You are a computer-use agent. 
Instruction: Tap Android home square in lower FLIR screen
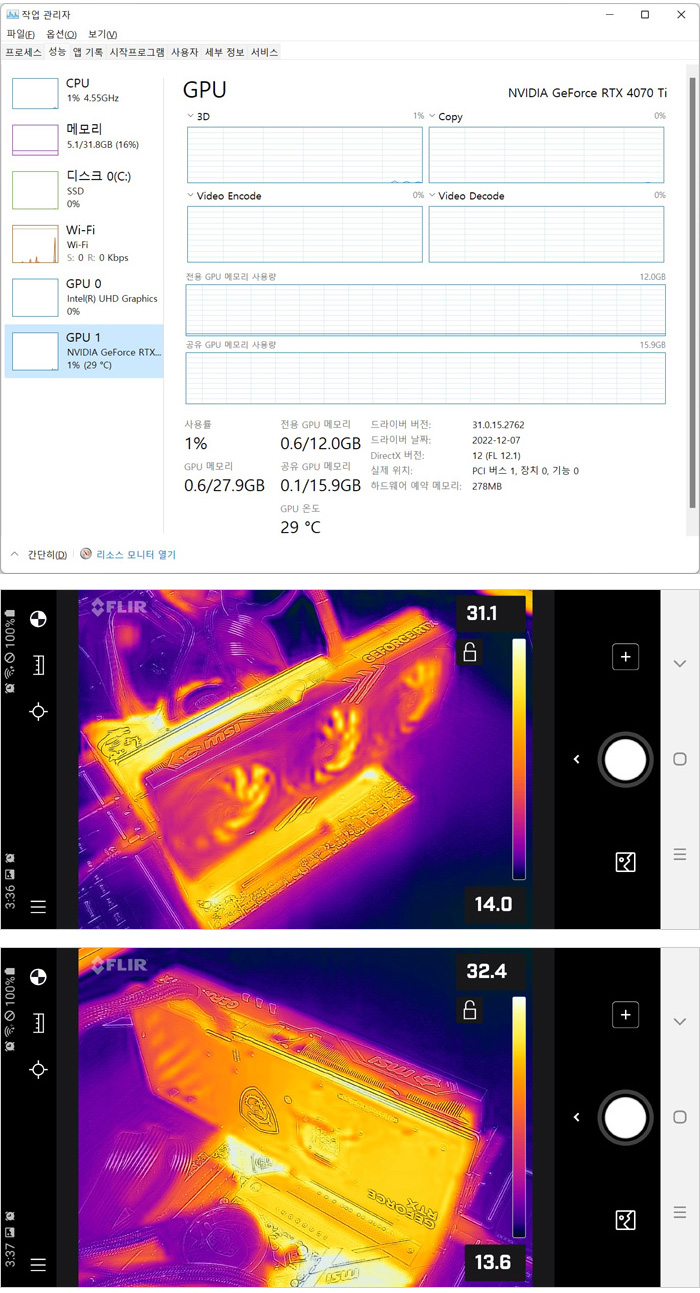click(x=680, y=1117)
